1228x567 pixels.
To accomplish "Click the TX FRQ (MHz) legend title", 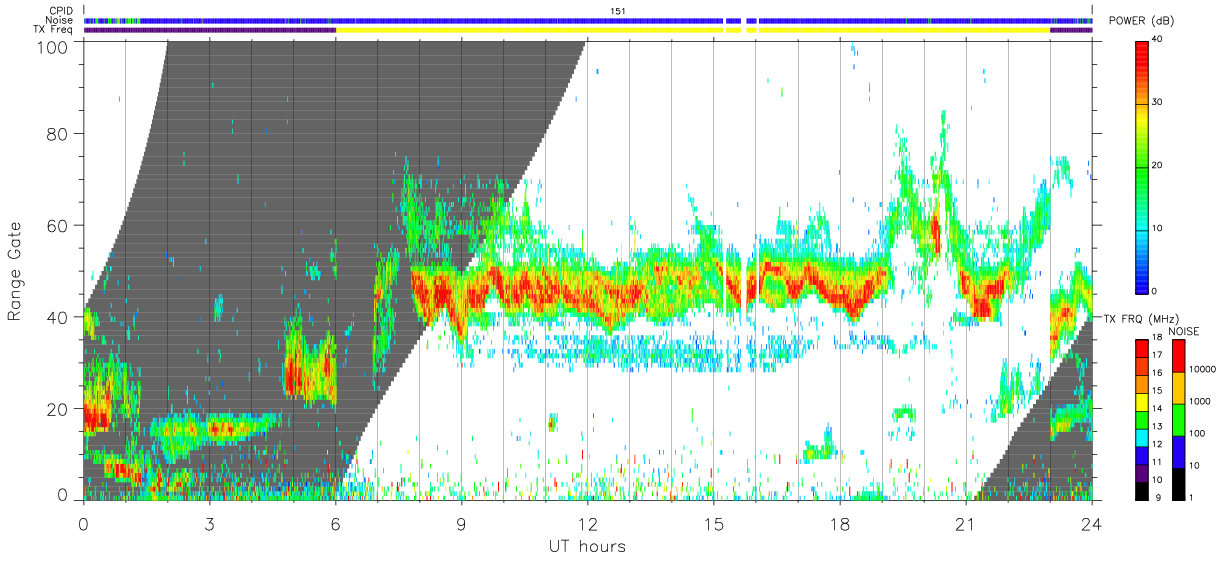I will click(x=1144, y=318).
